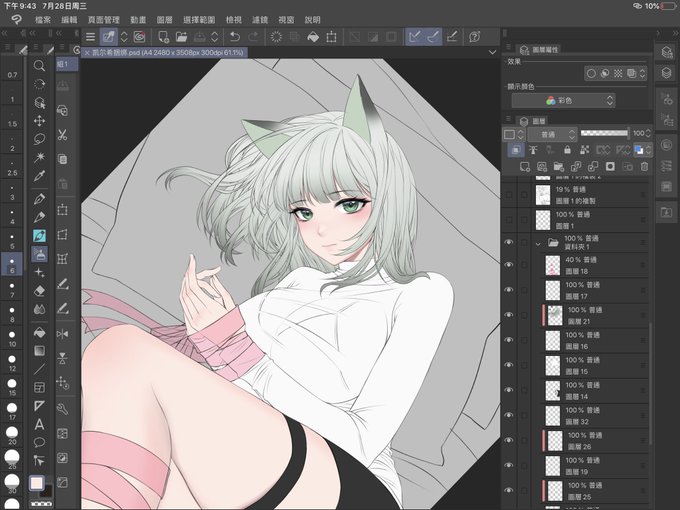Open arrows beside edit-mode command icon

pyautogui.click(x=124, y=37)
